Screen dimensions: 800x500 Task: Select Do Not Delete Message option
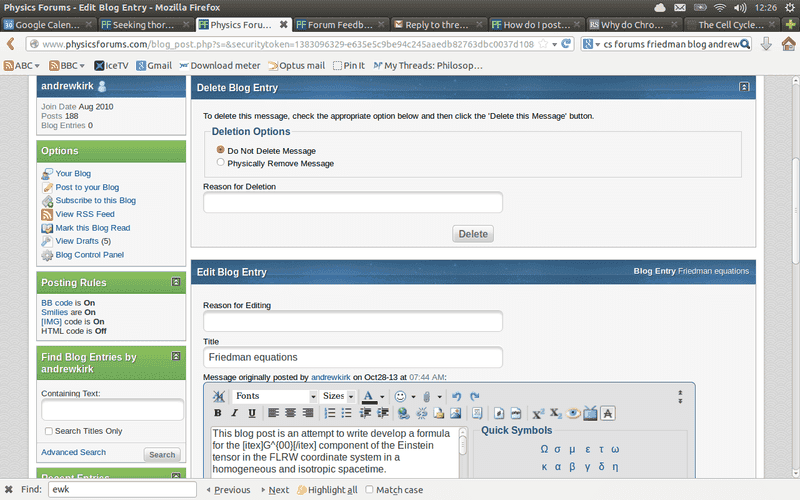[220, 150]
